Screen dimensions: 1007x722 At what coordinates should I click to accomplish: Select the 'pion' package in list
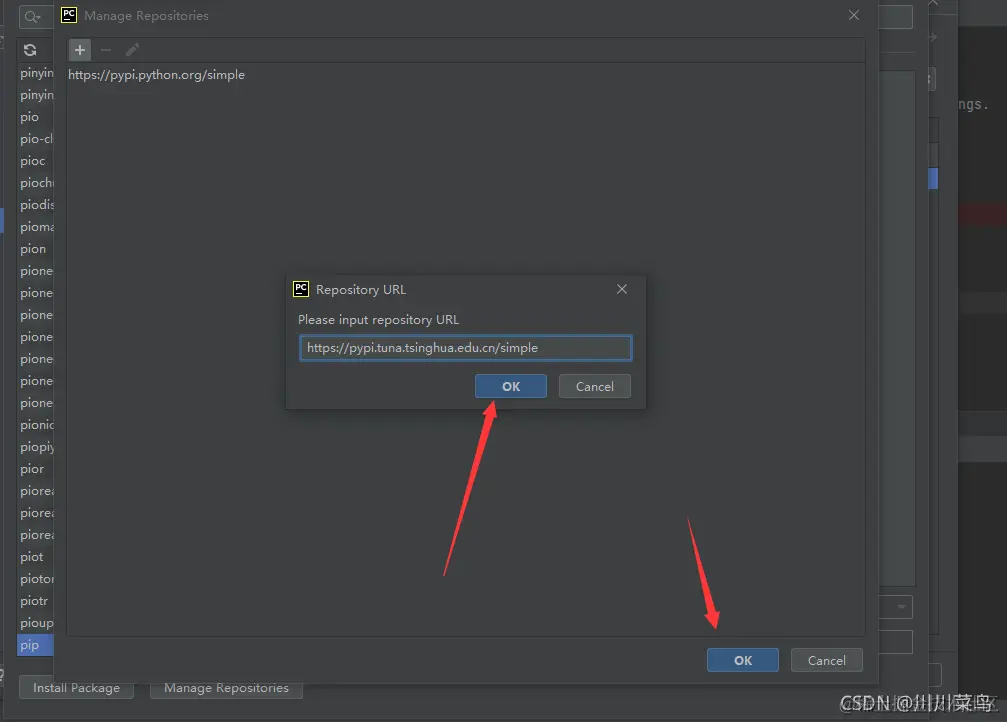pyautogui.click(x=33, y=249)
